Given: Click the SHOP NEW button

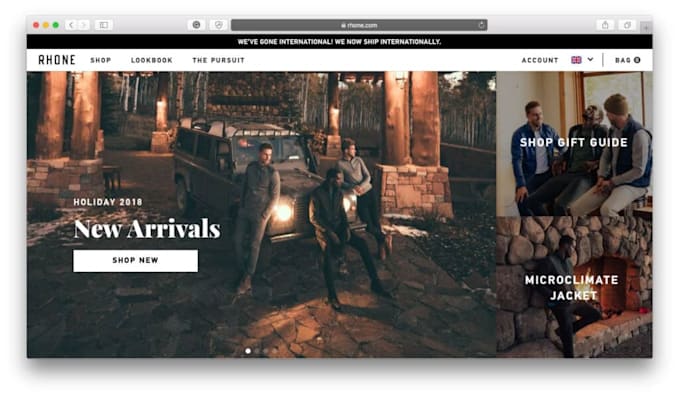Looking at the screenshot, I should (135, 261).
